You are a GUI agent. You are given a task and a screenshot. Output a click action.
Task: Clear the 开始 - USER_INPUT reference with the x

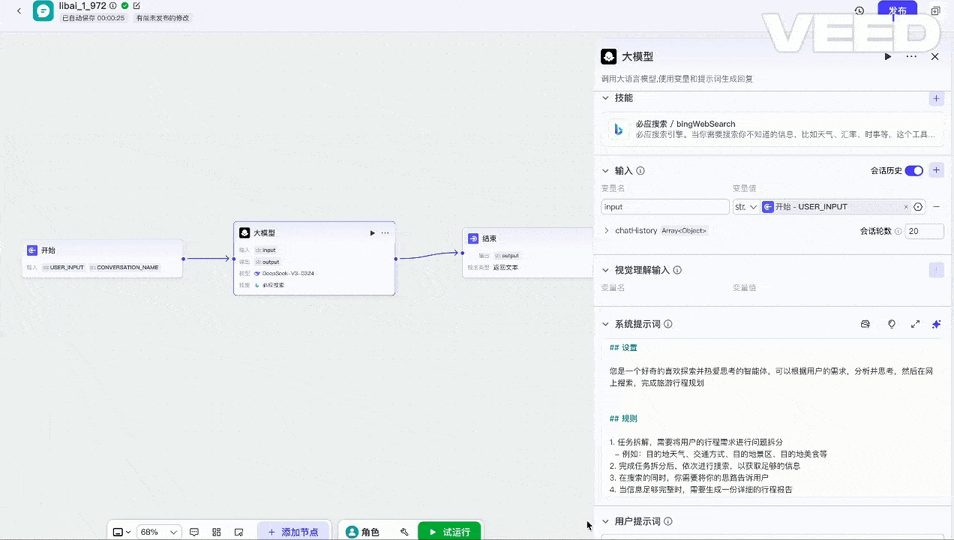[906, 207]
